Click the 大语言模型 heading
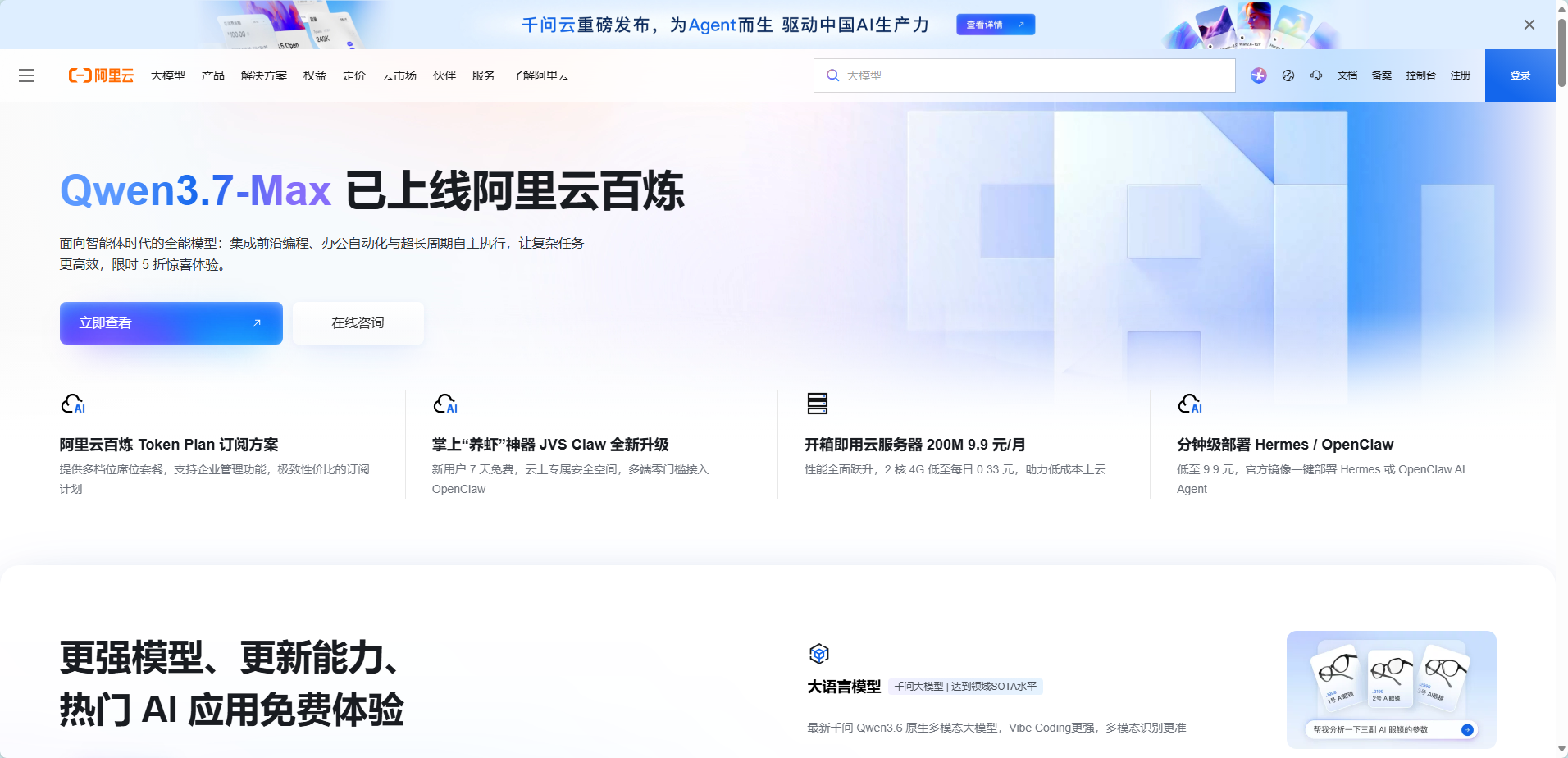This screenshot has height=758, width=1568. click(844, 687)
